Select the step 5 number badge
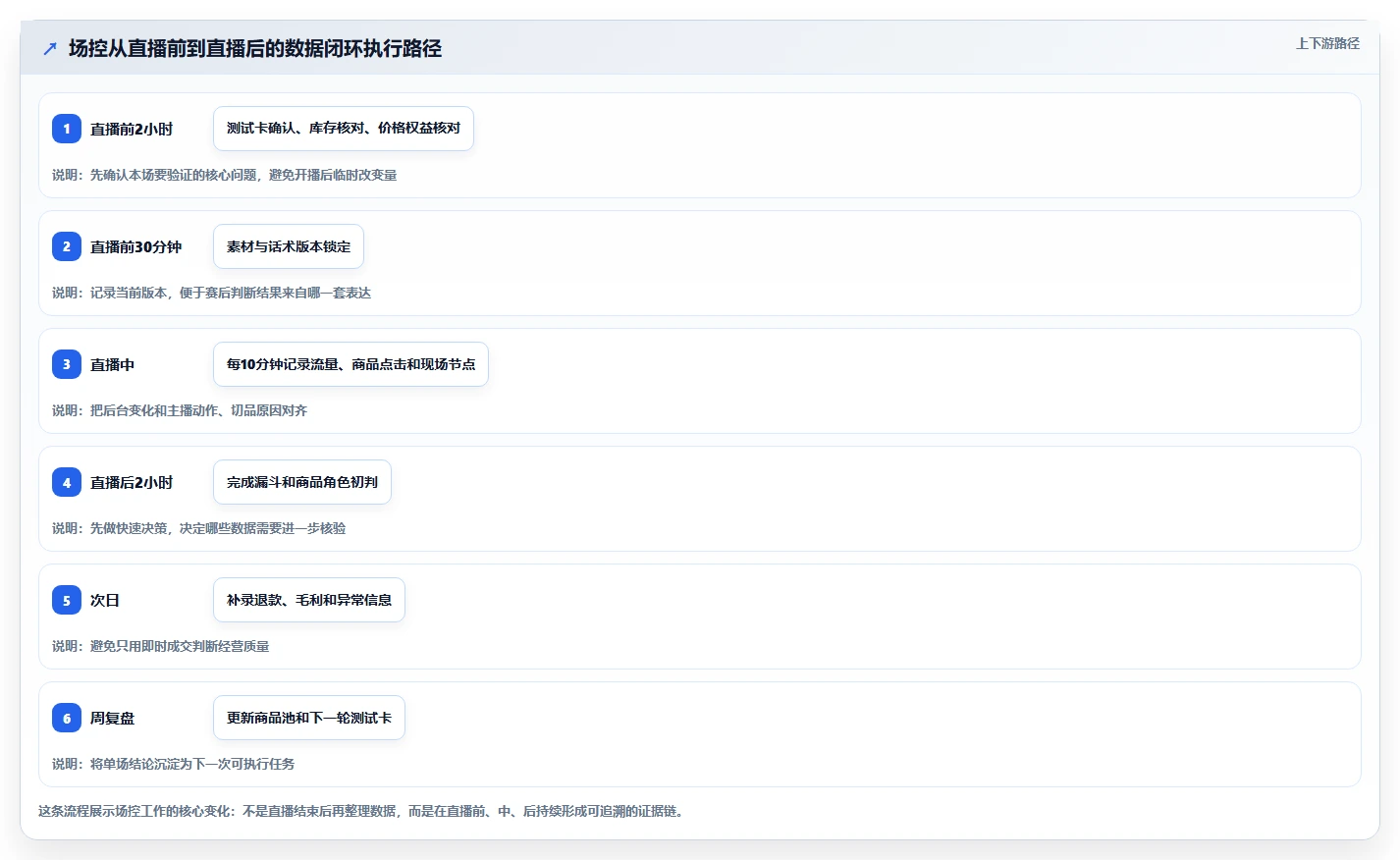1400x860 pixels. (67, 600)
